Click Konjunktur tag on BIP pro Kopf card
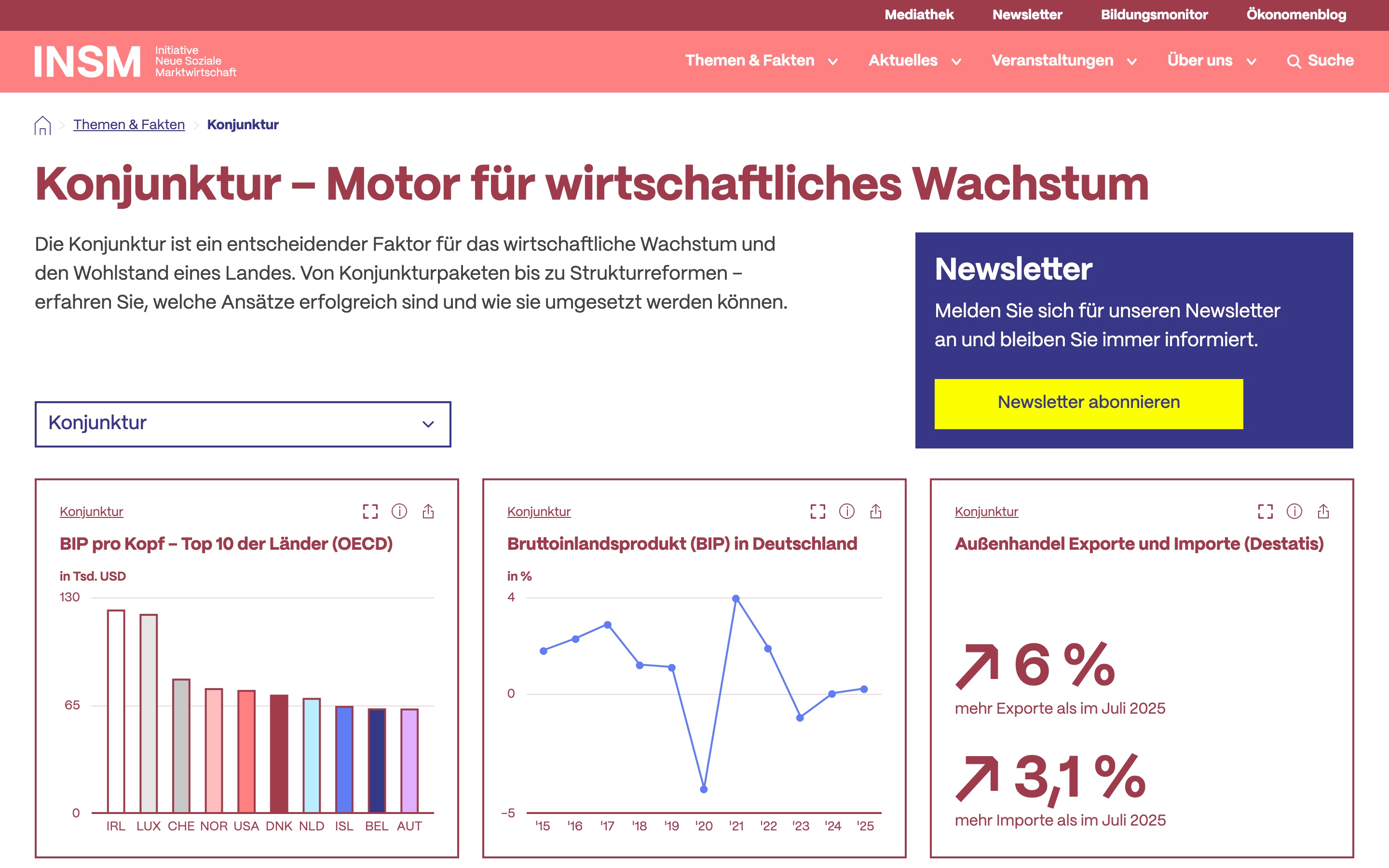 (x=91, y=512)
